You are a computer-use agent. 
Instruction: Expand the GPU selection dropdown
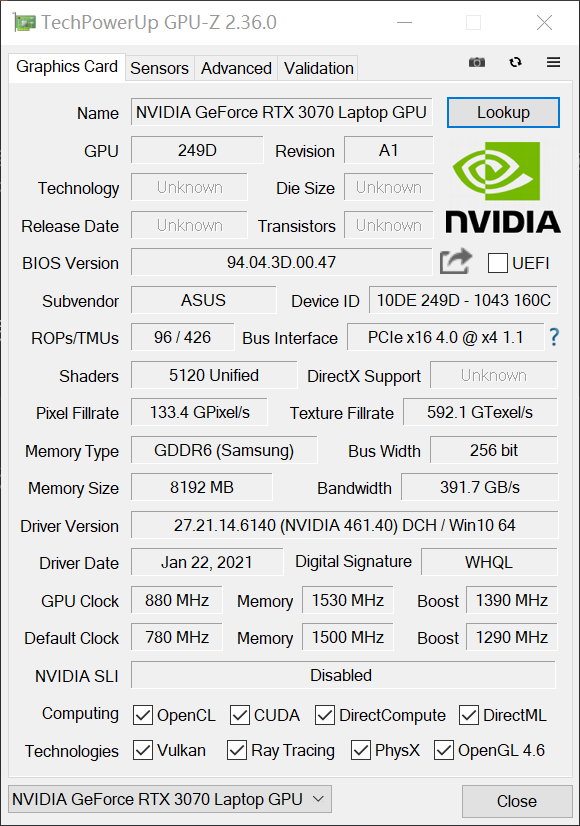tap(170, 799)
